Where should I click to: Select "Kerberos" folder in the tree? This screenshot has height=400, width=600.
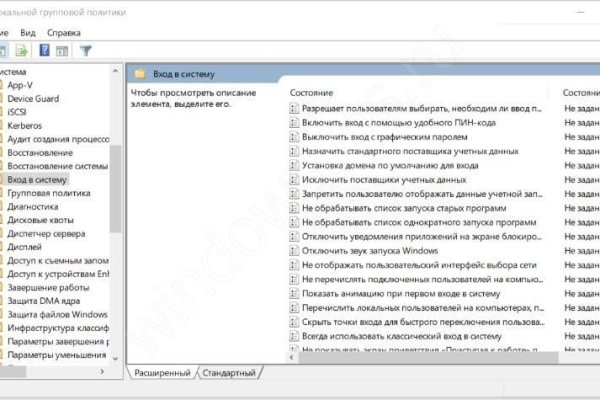(26, 126)
